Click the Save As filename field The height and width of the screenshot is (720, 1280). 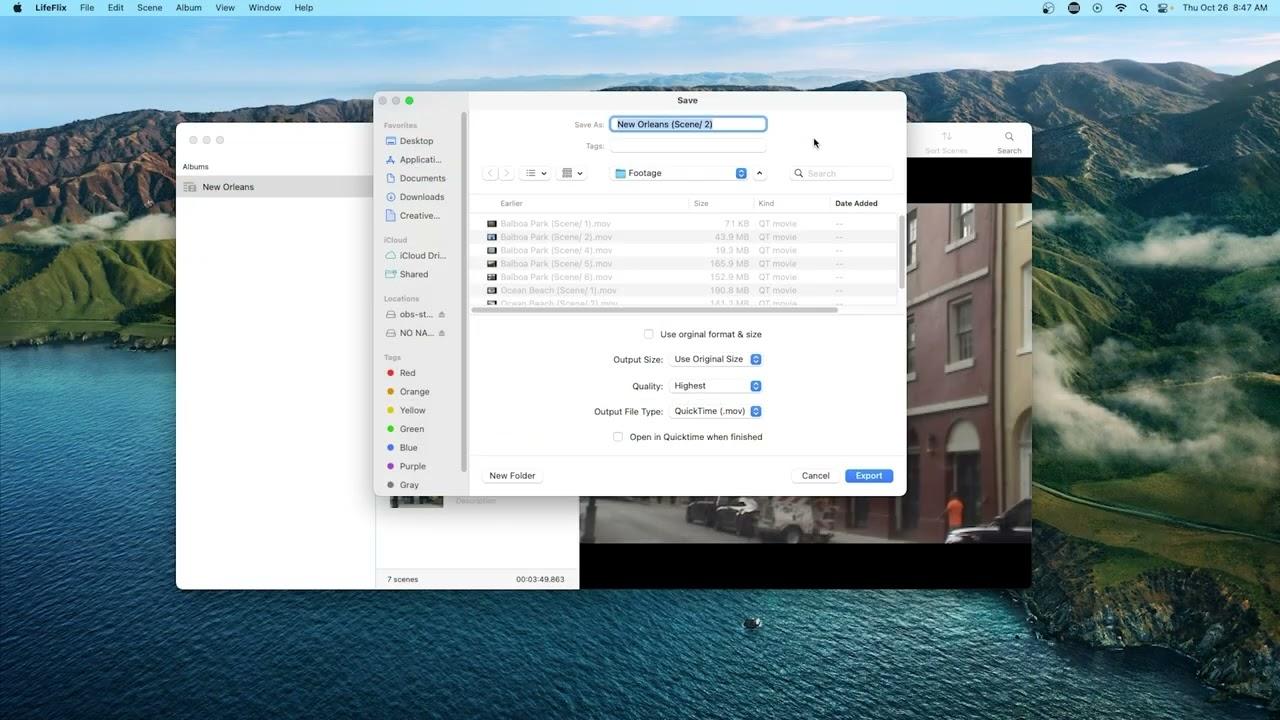(x=688, y=124)
